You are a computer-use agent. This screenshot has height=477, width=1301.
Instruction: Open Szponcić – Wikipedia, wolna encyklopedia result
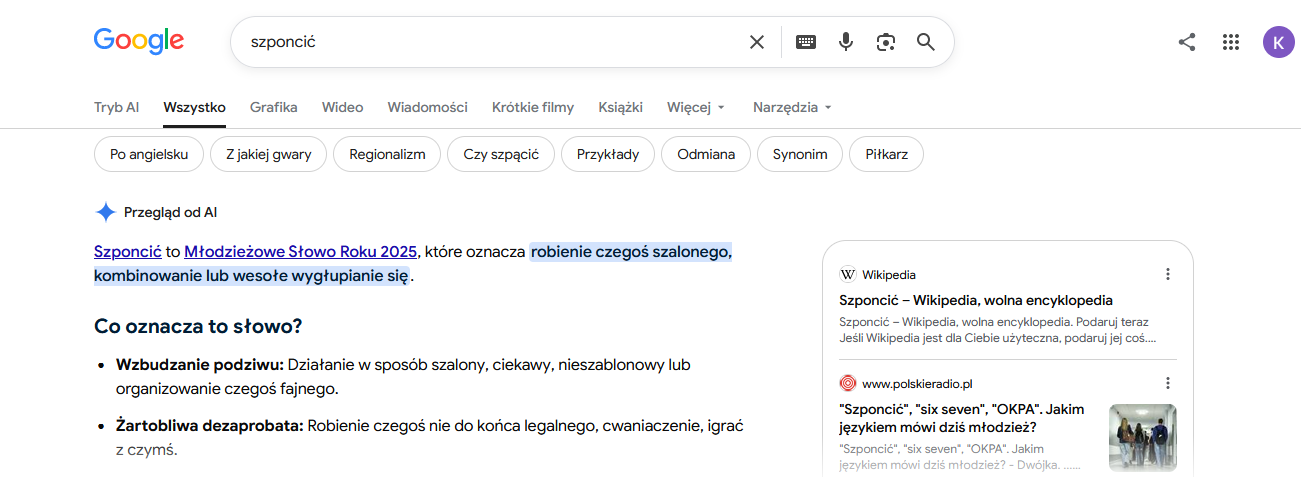coord(976,300)
